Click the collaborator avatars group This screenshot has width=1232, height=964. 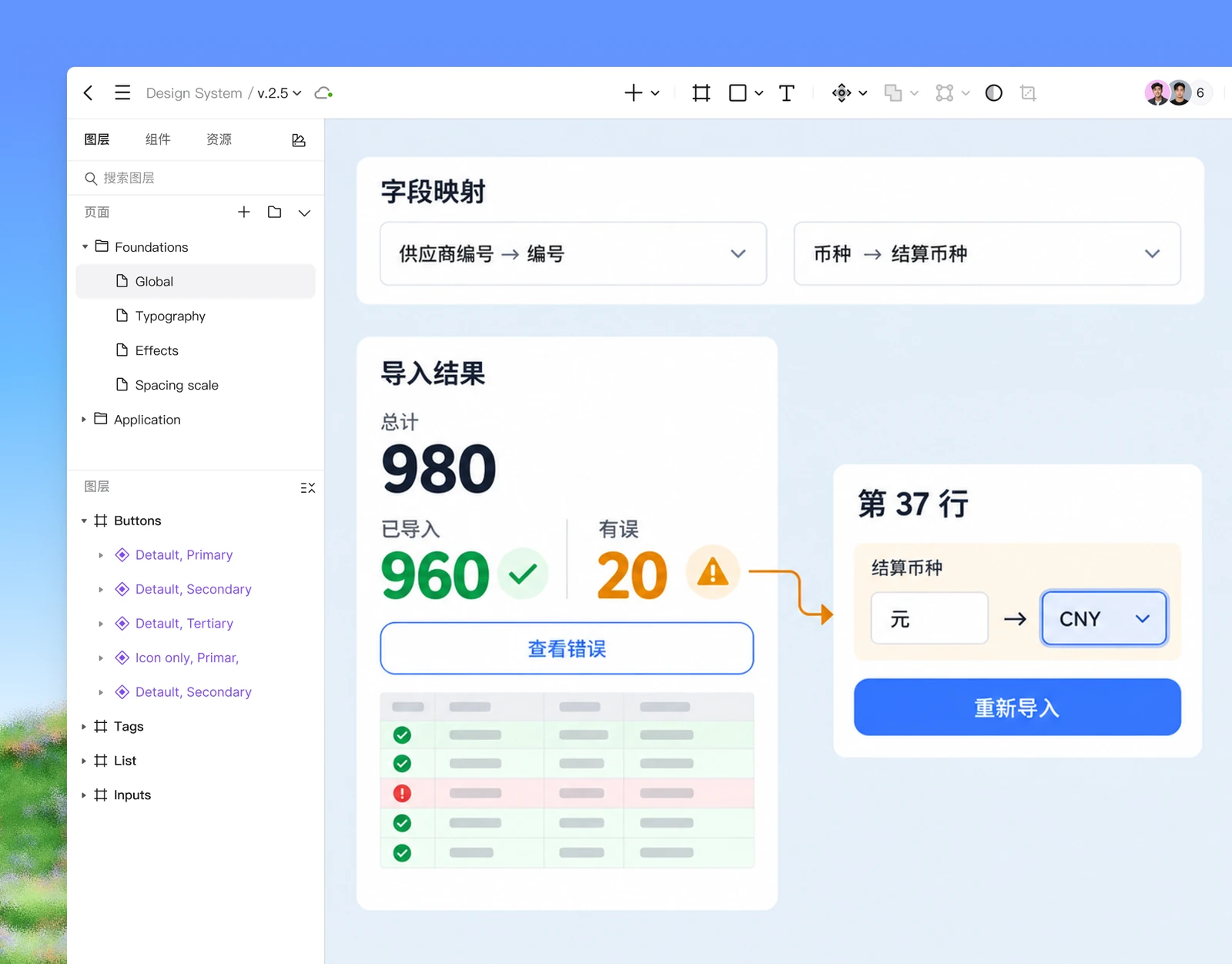pyautogui.click(x=1178, y=93)
